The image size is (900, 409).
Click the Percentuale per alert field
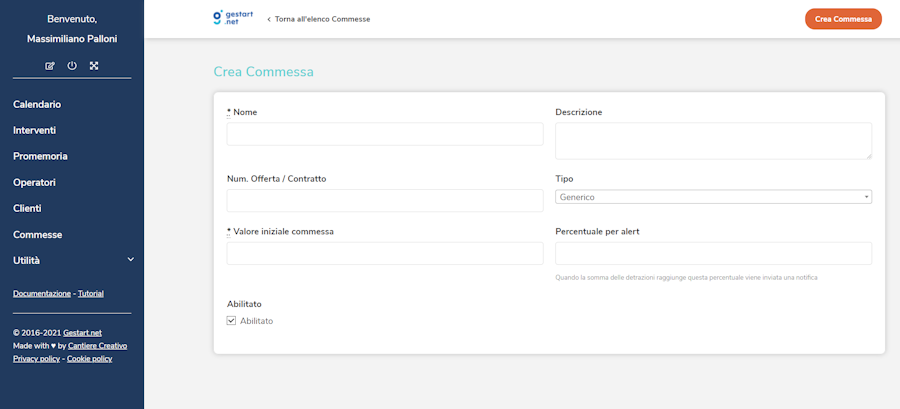tap(713, 253)
